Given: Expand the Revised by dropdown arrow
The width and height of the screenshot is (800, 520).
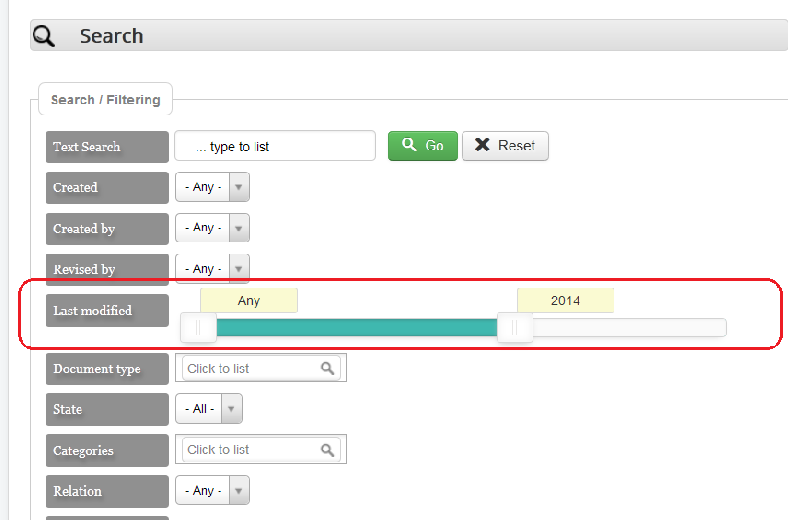Looking at the screenshot, I should click(x=239, y=268).
